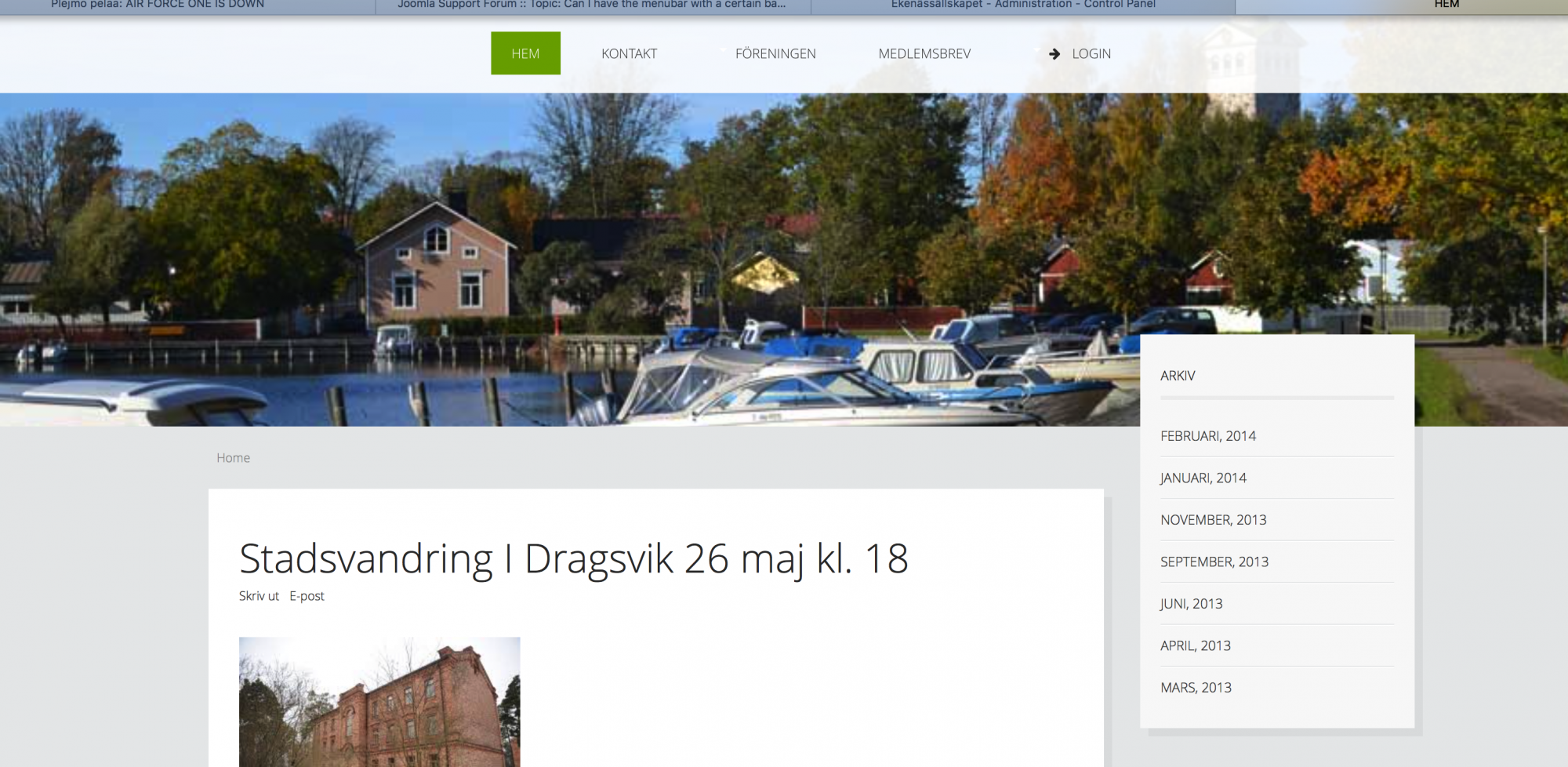Screen dimensions: 1568x767
Task: Switch to the Plejmo pelaa browser tab
Action: (188, 5)
